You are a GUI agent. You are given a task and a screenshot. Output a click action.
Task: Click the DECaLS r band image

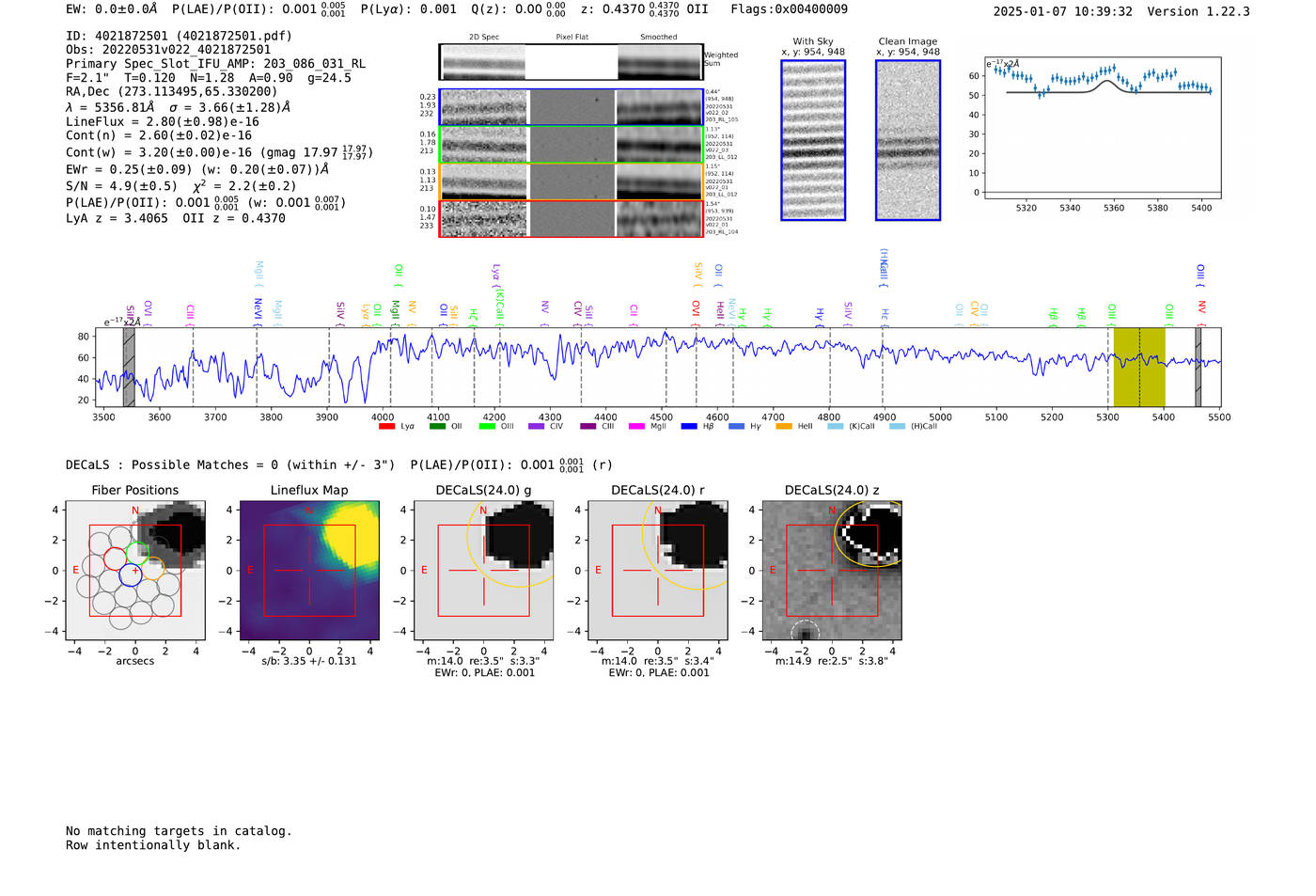[658, 570]
